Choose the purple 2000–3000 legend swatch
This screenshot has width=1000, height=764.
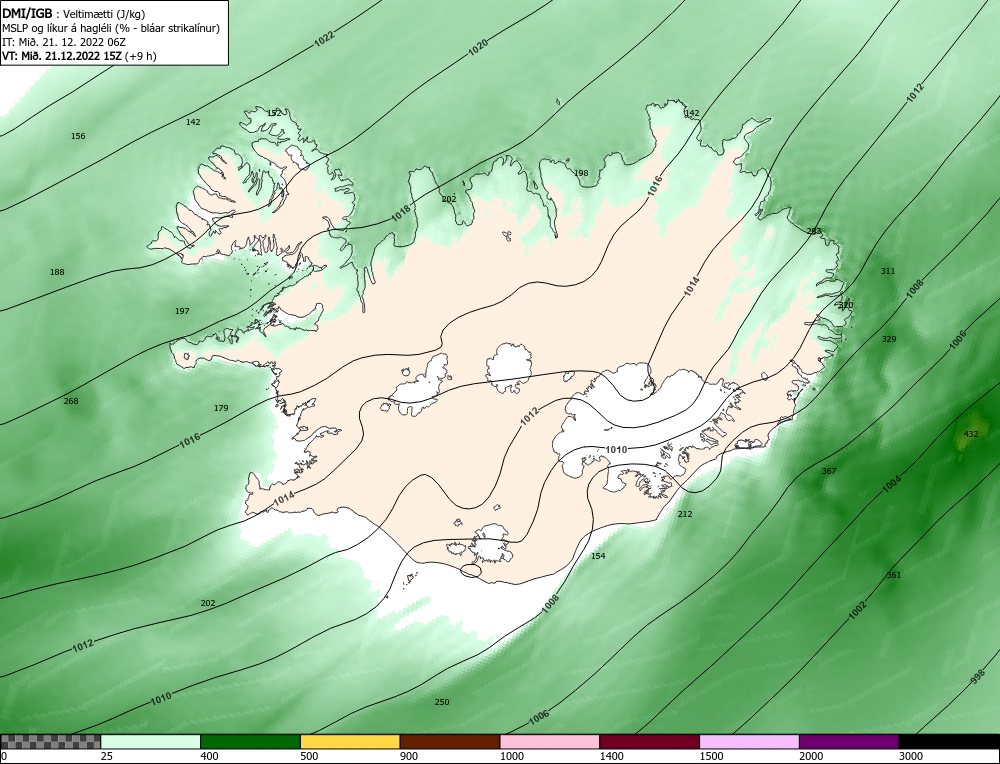tap(849, 742)
